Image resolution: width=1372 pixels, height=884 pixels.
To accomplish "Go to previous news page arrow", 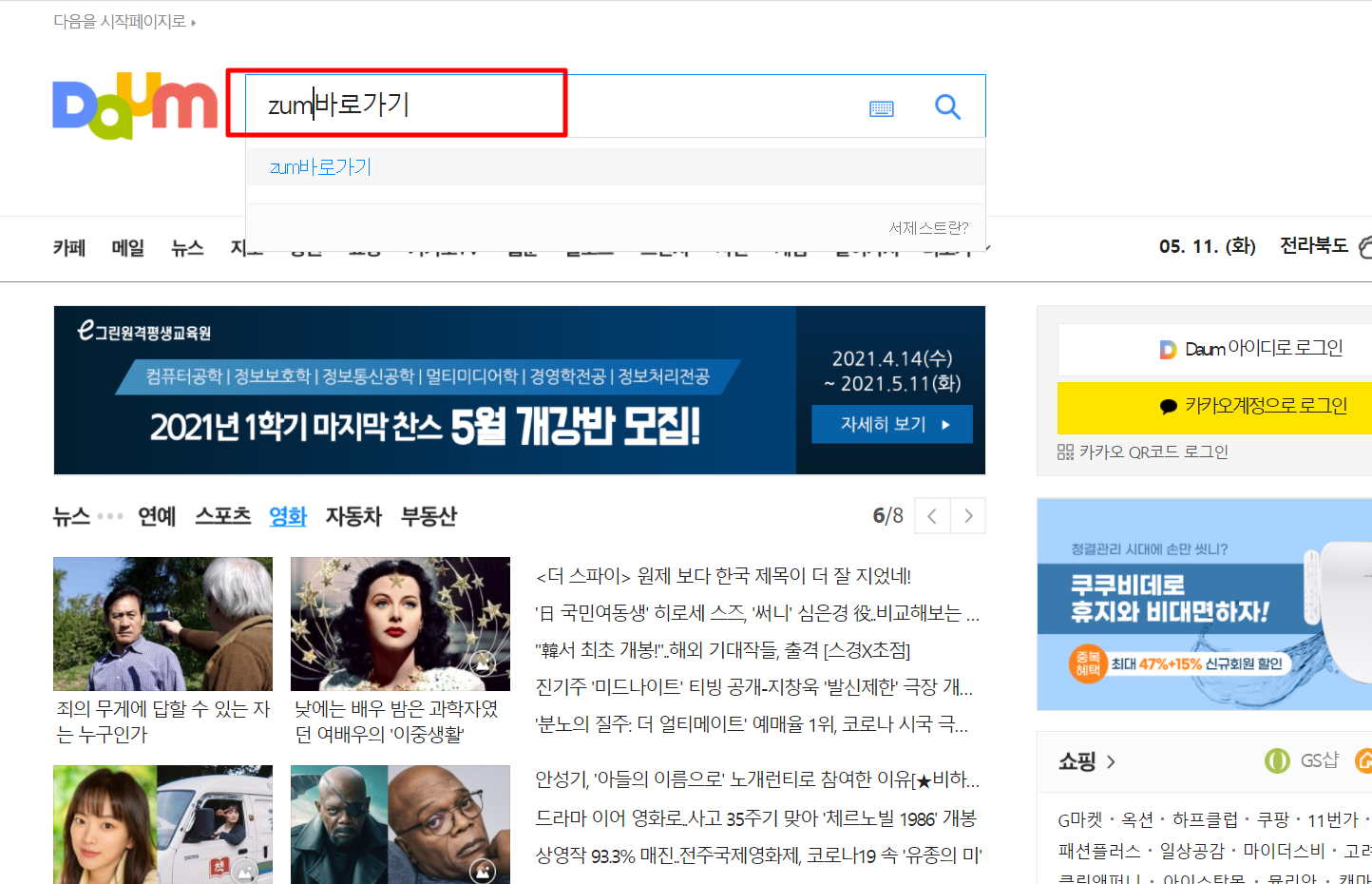I will click(x=932, y=516).
